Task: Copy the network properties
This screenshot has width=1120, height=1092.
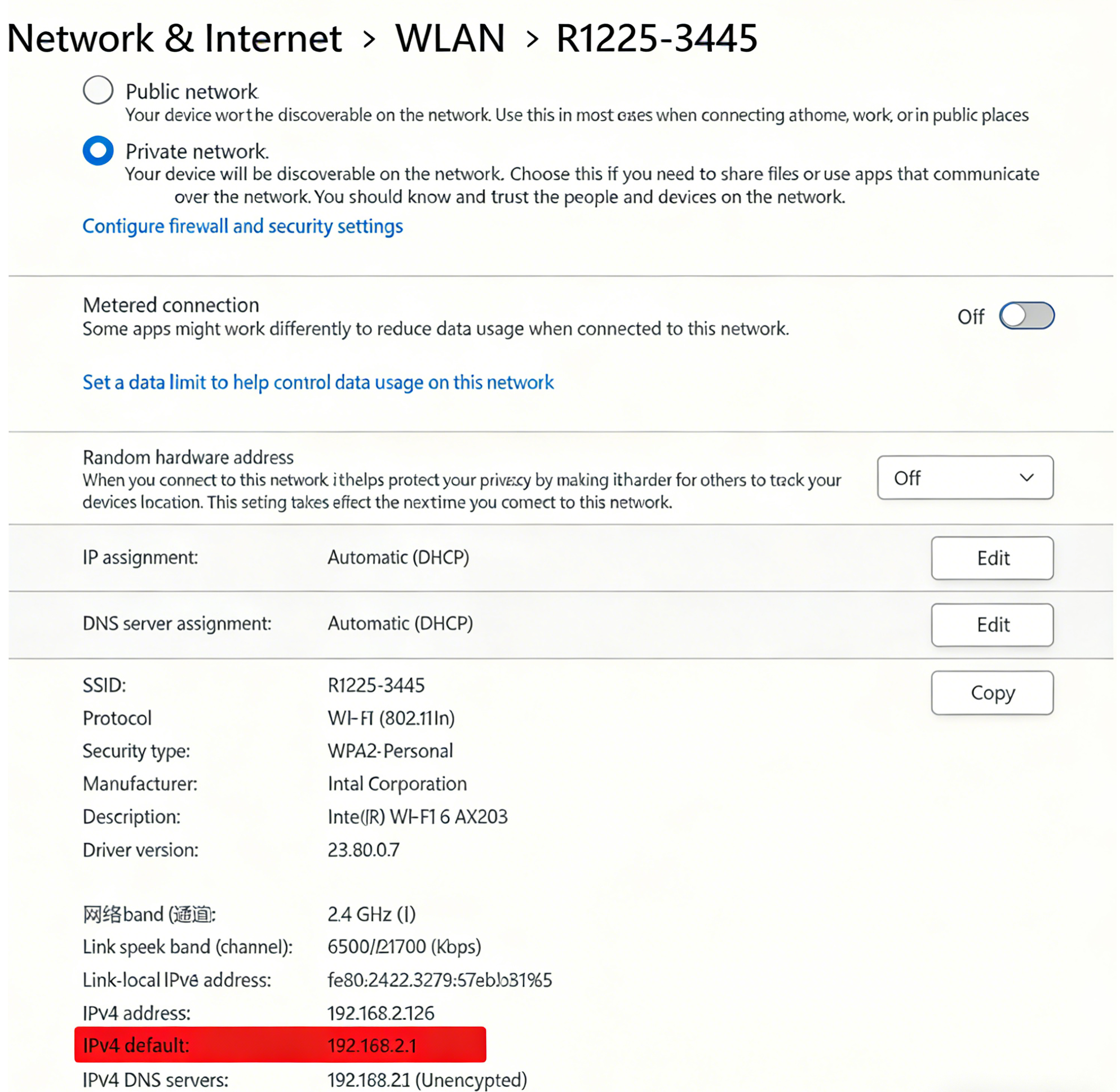Action: [x=991, y=693]
